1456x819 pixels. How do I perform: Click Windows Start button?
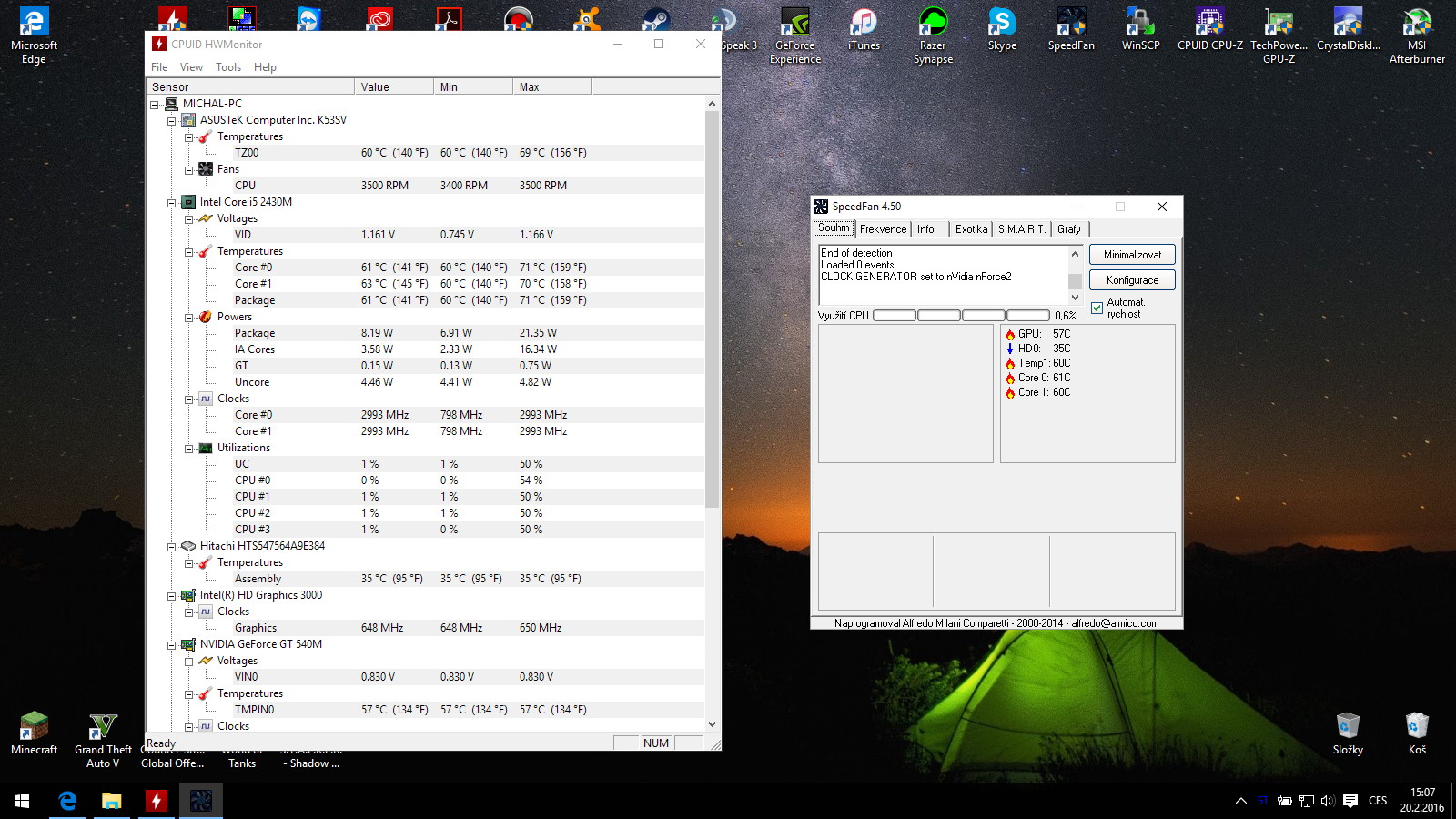pos(22,801)
